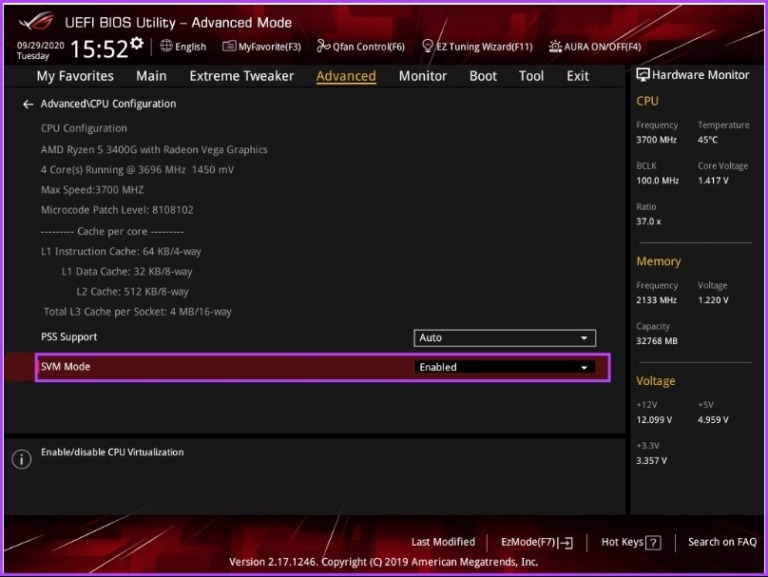Open the PSS Support dropdown

(x=504, y=338)
